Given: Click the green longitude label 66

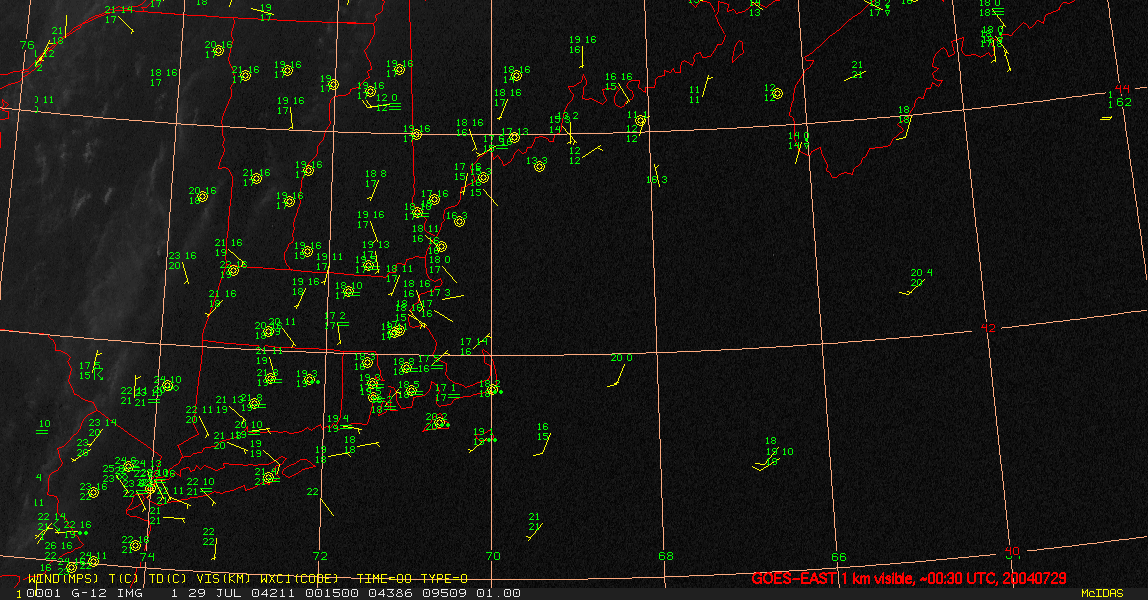Looking at the screenshot, I should coord(839,557).
